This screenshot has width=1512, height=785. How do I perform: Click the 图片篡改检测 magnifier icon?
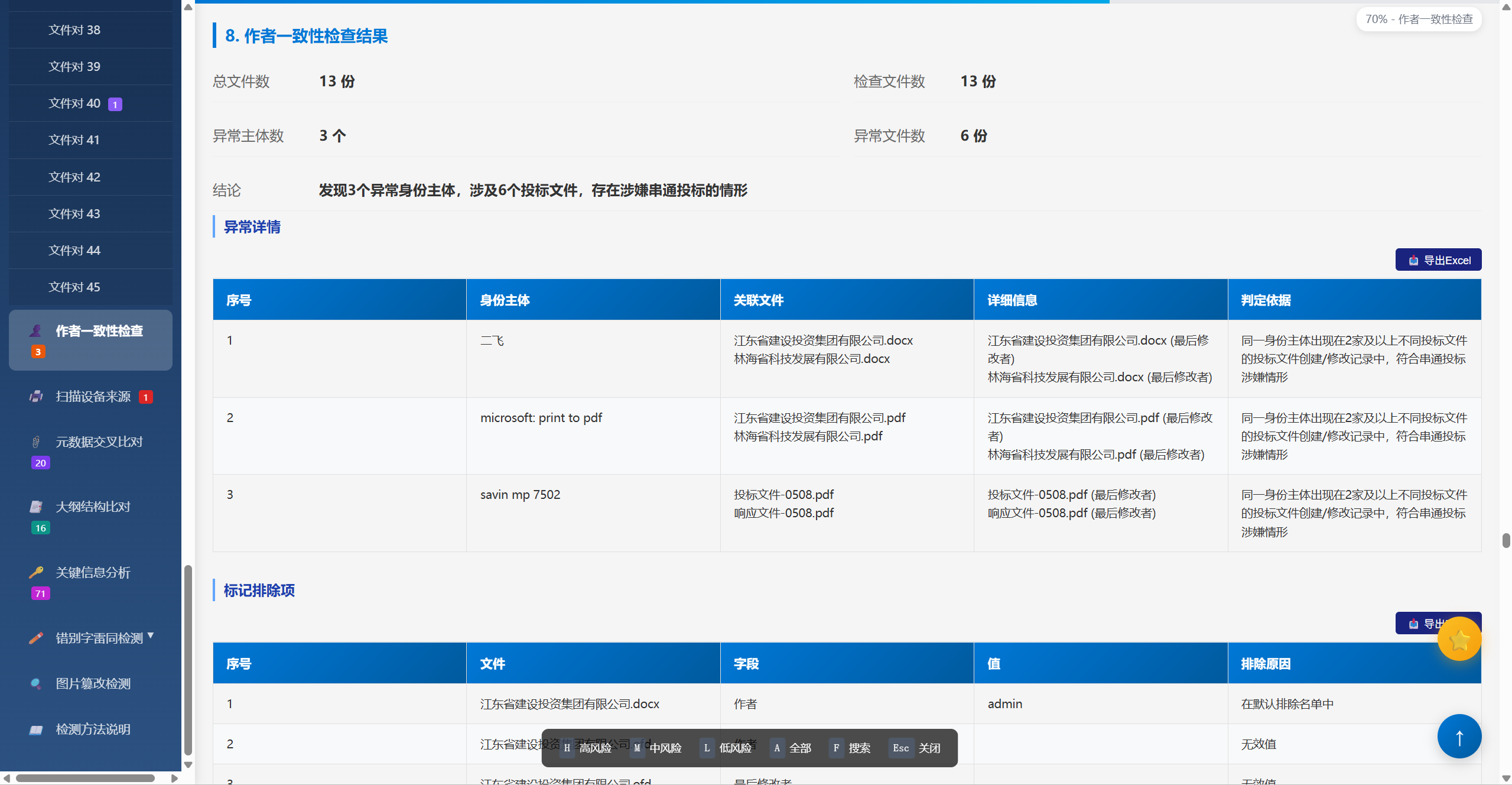[36, 684]
